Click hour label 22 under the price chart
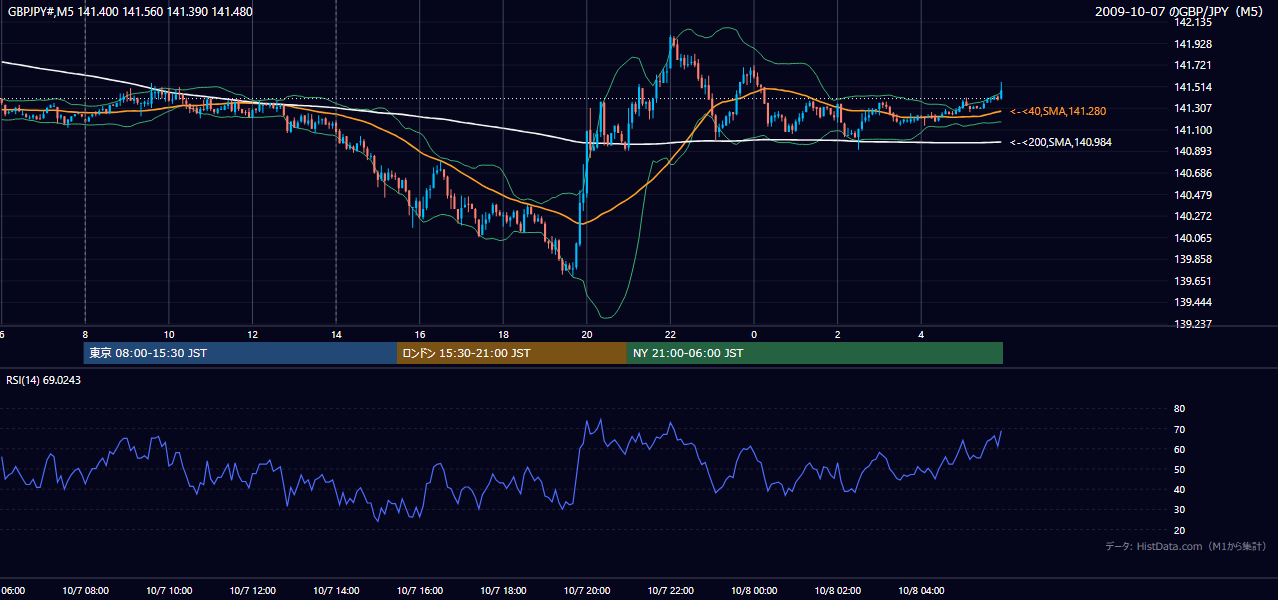 (670, 334)
